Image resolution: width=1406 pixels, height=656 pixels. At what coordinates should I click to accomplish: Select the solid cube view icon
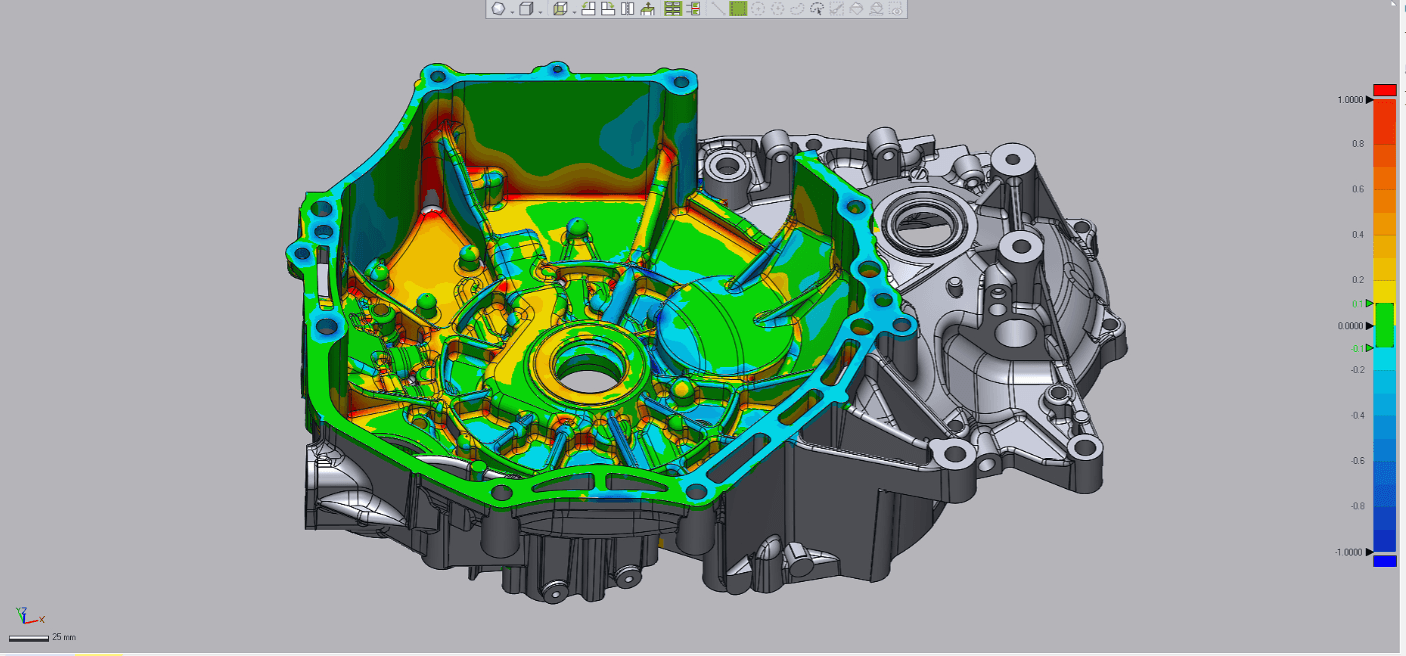(526, 9)
